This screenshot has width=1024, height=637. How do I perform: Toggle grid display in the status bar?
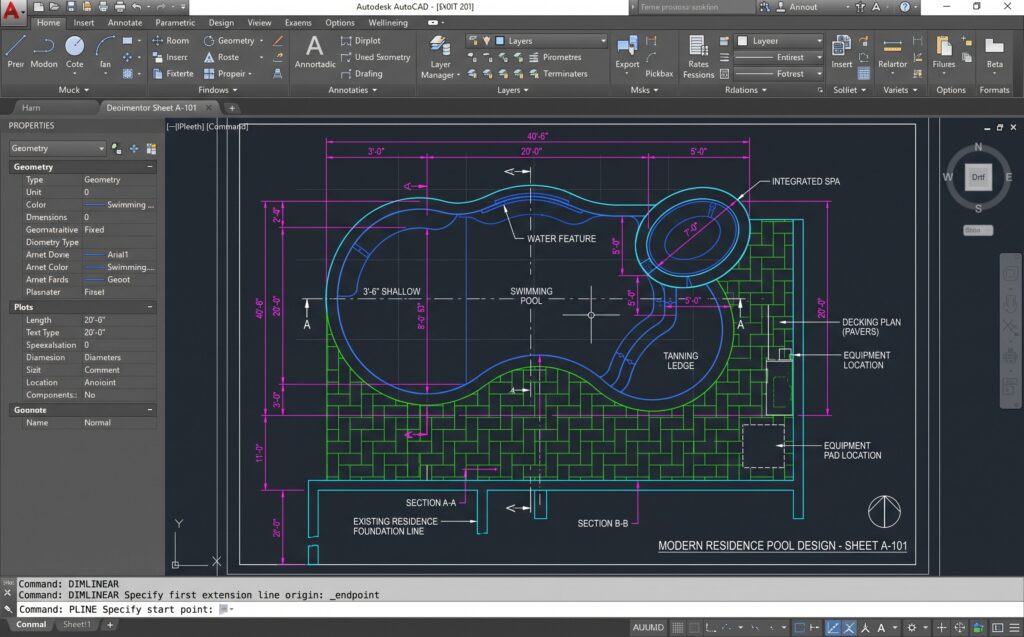pyautogui.click(x=678, y=627)
